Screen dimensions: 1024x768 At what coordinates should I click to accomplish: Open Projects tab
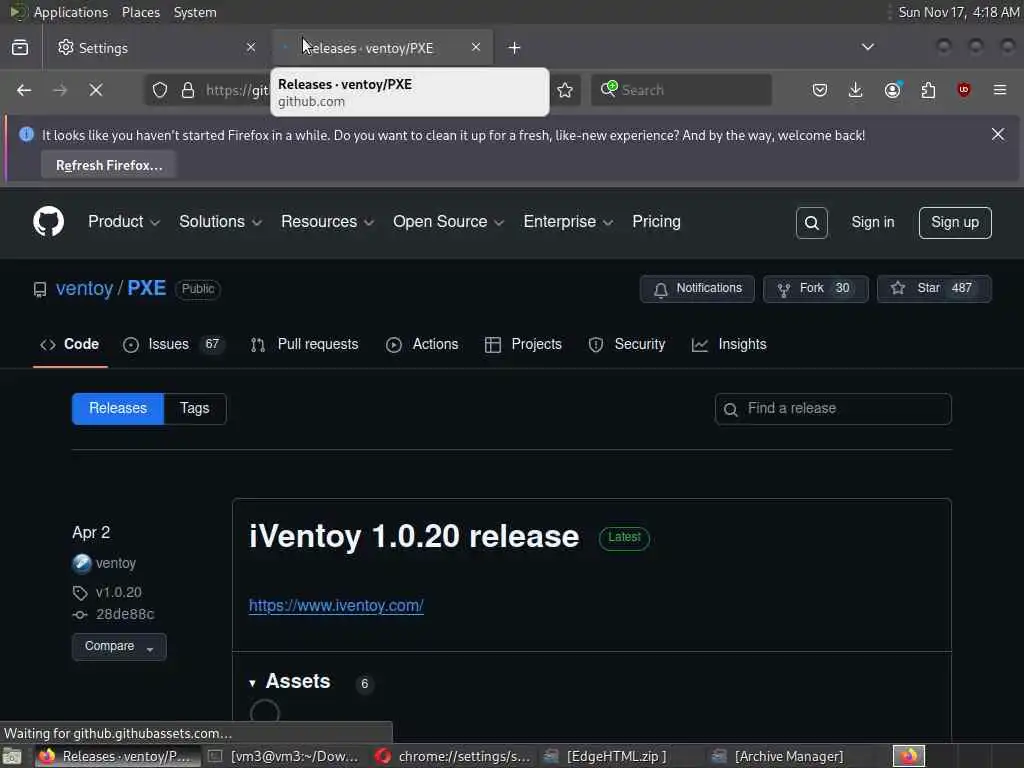(x=523, y=344)
